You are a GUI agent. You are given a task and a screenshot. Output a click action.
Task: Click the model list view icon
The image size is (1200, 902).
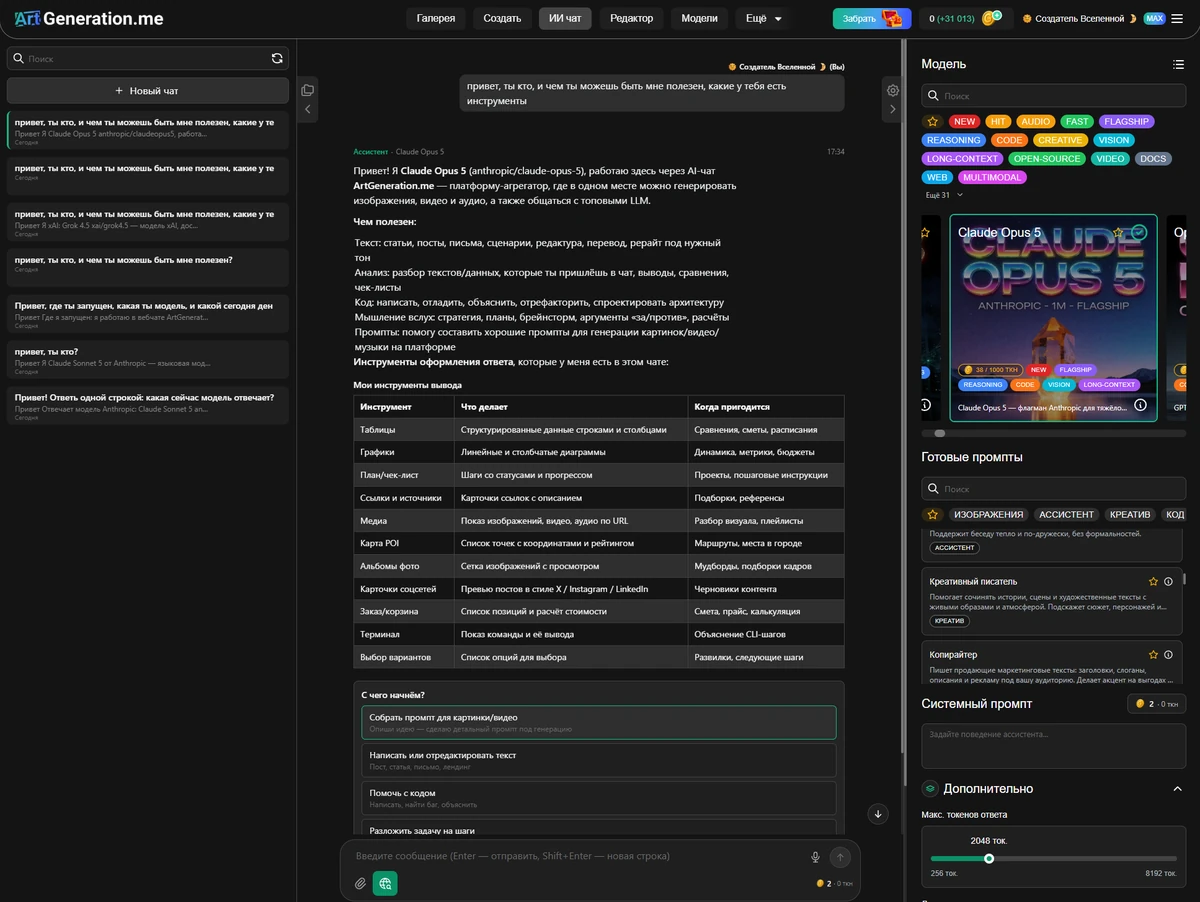1178,64
